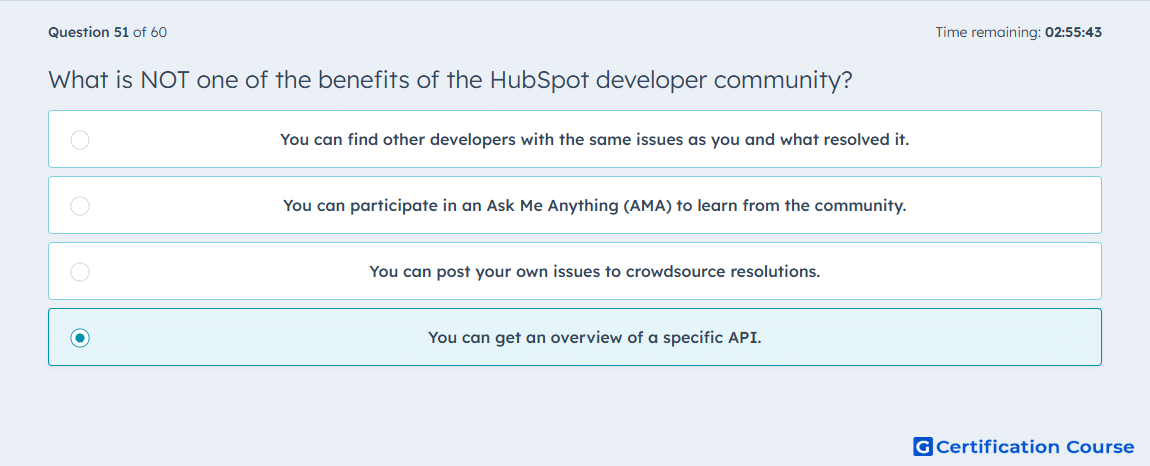
Task: Click the word 'API.' in the last answer
Action: (x=745, y=338)
